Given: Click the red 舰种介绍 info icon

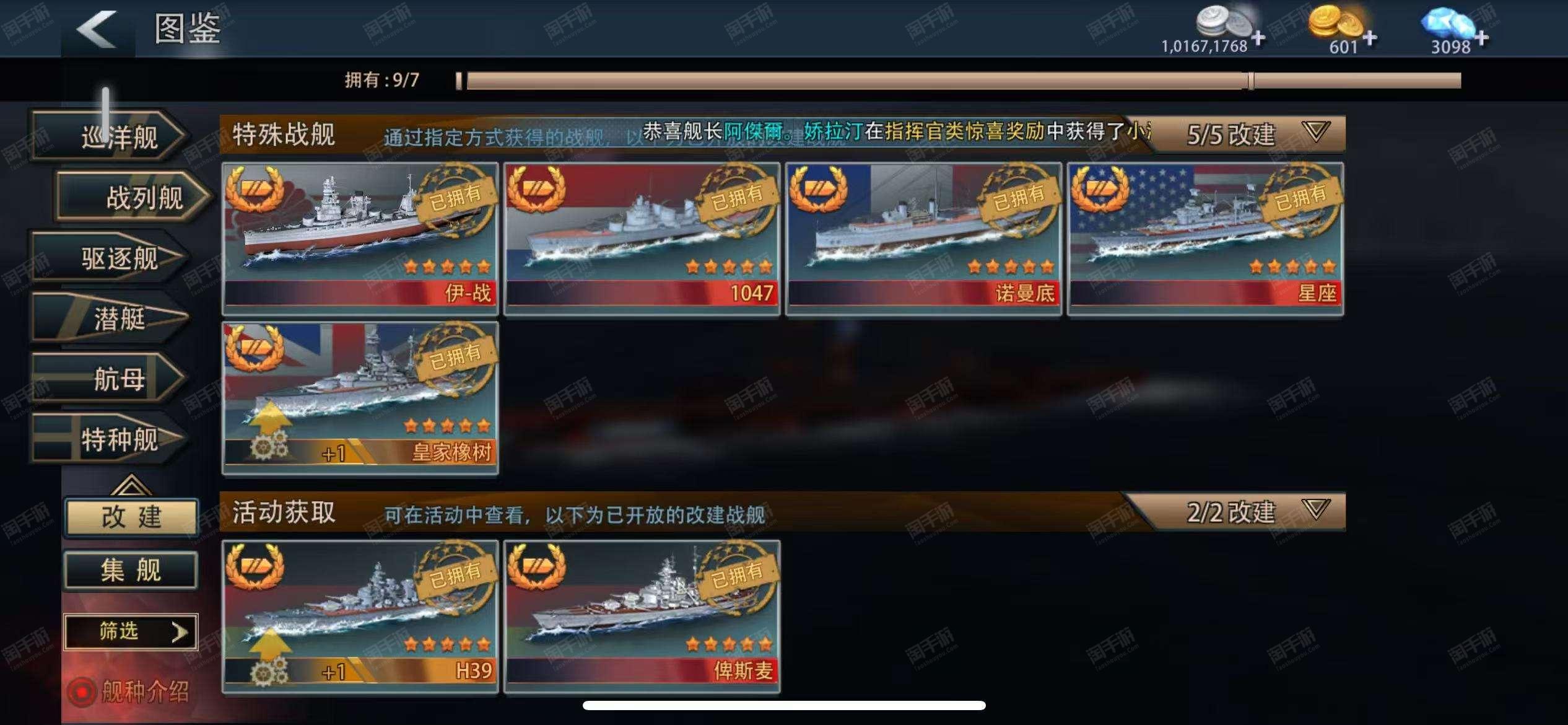Looking at the screenshot, I should (82, 692).
